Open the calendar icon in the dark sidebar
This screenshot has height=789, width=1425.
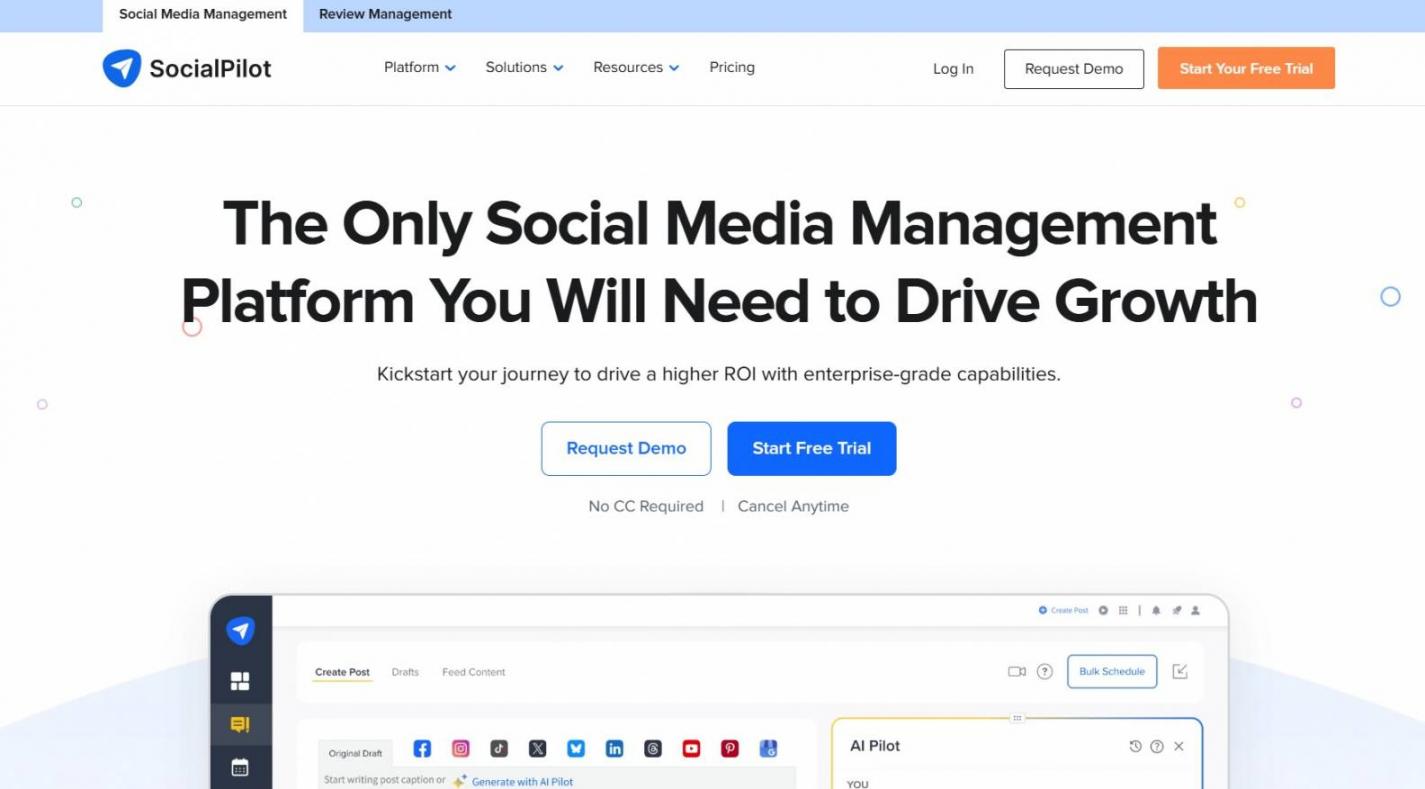click(240, 767)
